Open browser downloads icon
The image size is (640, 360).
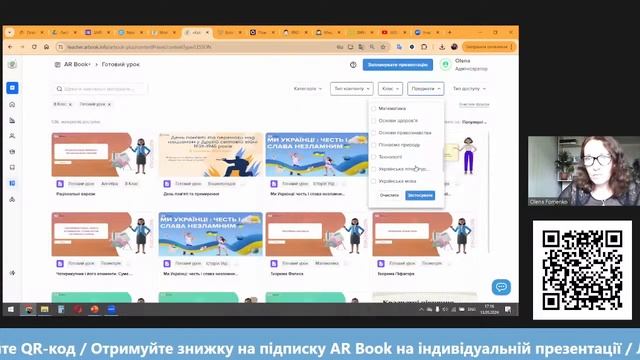point(442,47)
